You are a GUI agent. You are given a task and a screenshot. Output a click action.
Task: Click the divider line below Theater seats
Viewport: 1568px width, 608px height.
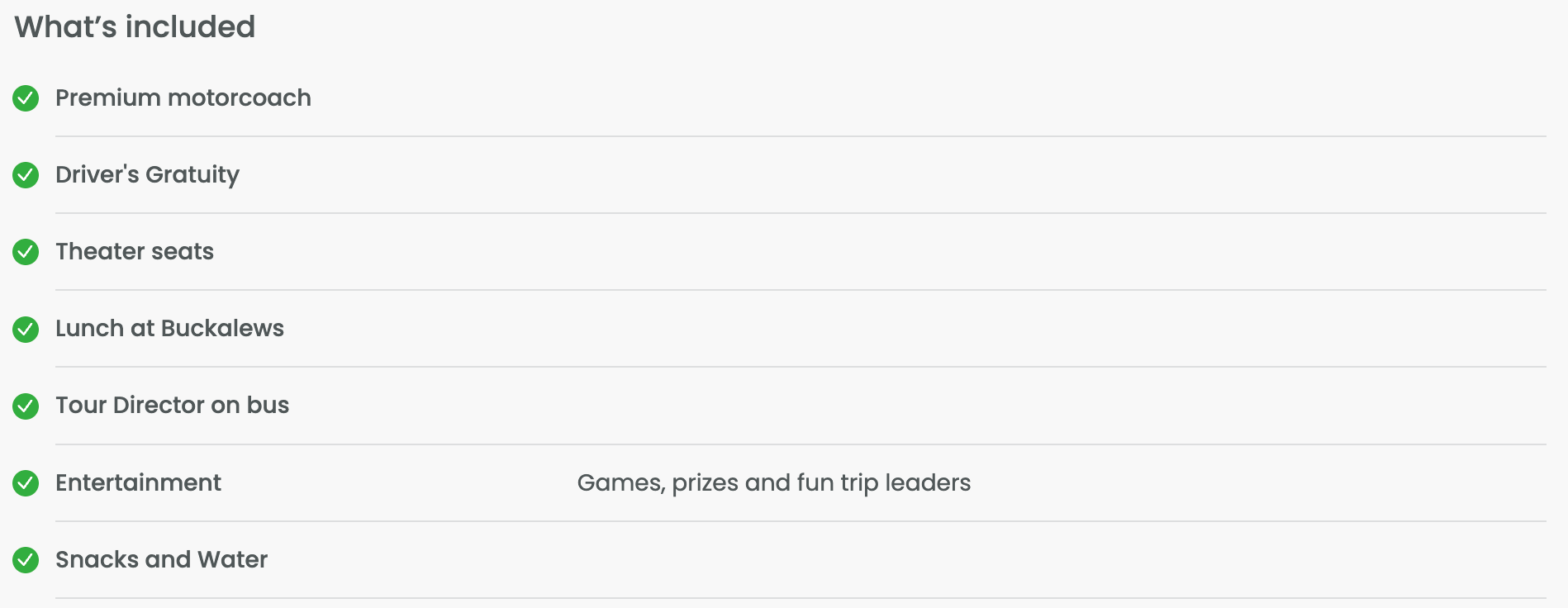[x=800, y=290]
